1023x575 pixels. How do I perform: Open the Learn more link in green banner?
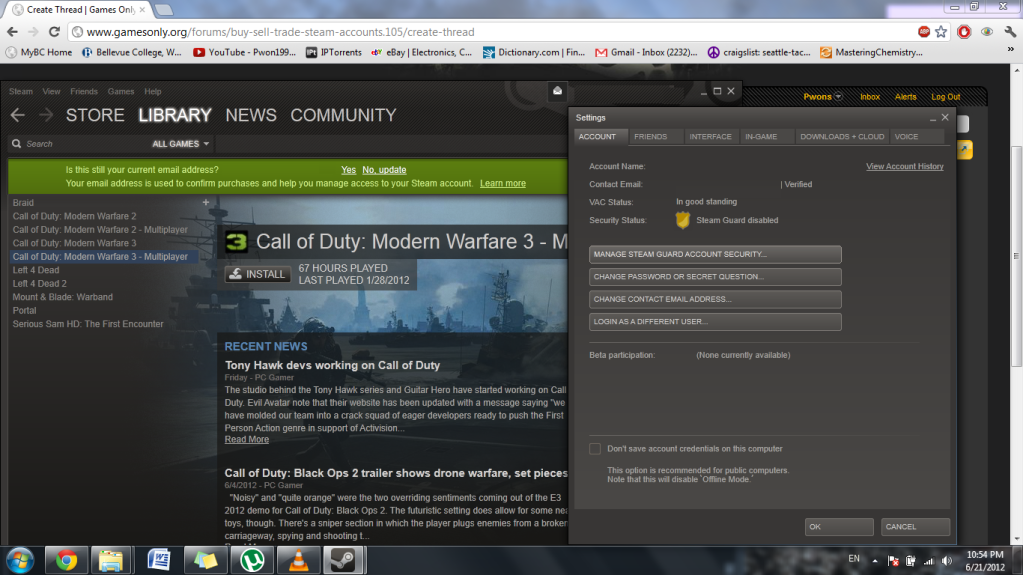point(503,183)
